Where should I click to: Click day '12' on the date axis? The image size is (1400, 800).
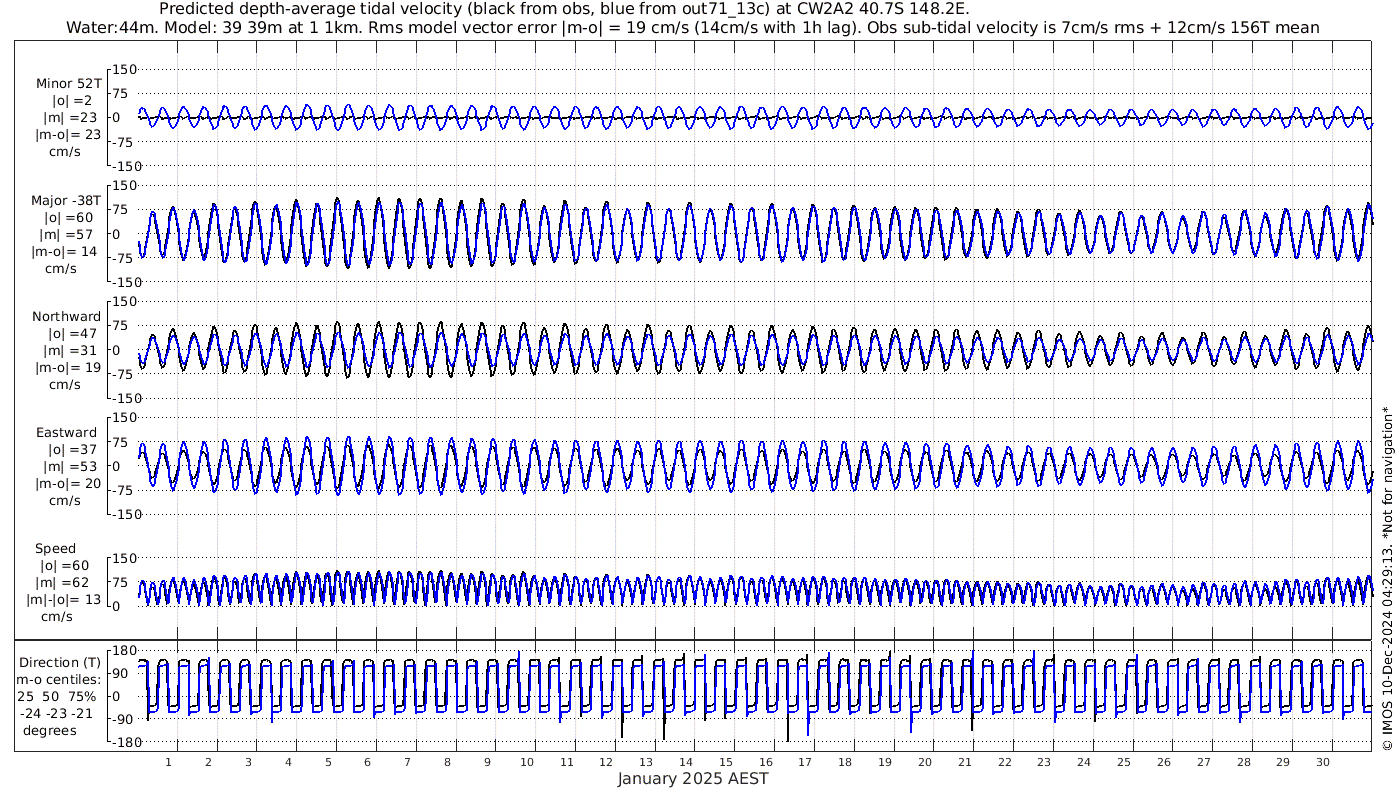[606, 762]
